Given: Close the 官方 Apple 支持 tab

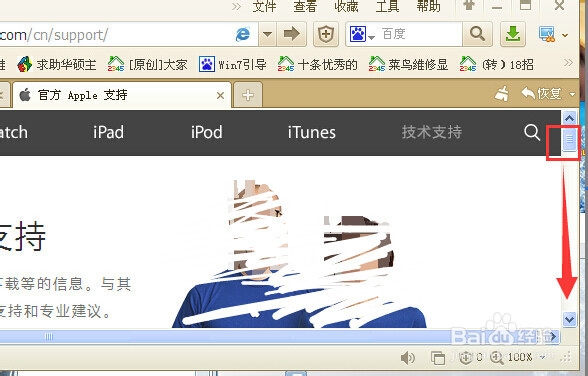Looking at the screenshot, I should [220, 96].
